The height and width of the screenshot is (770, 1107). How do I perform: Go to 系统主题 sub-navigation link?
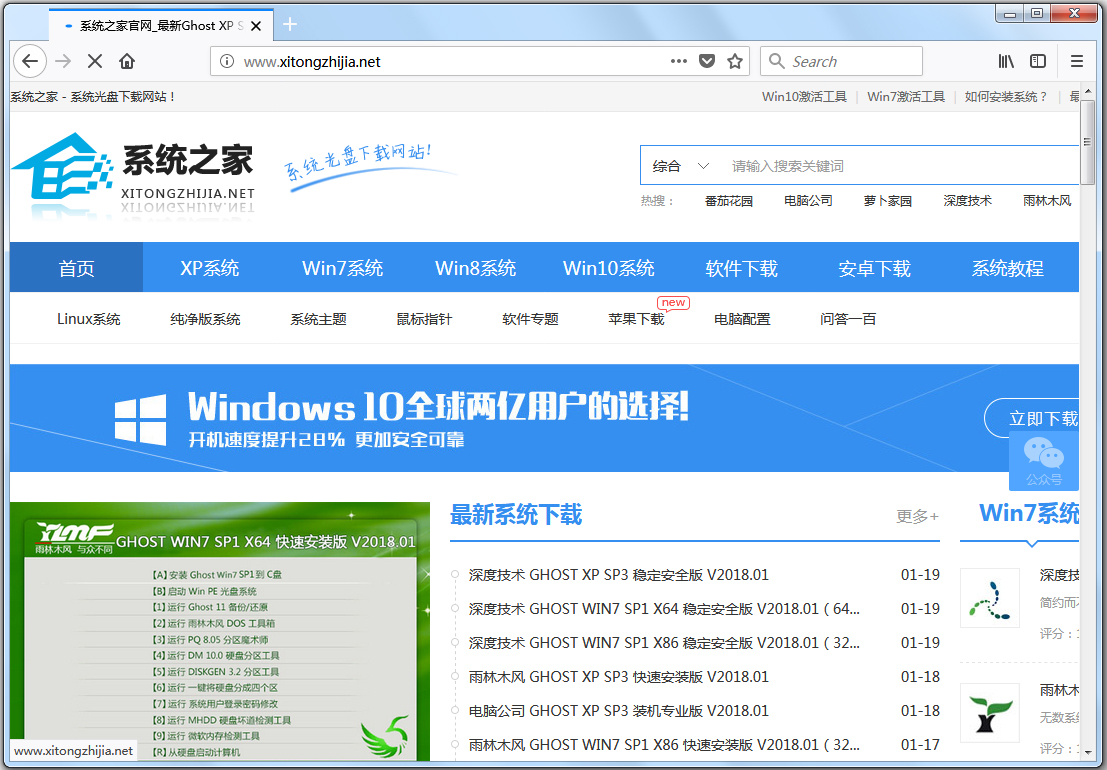[x=318, y=319]
